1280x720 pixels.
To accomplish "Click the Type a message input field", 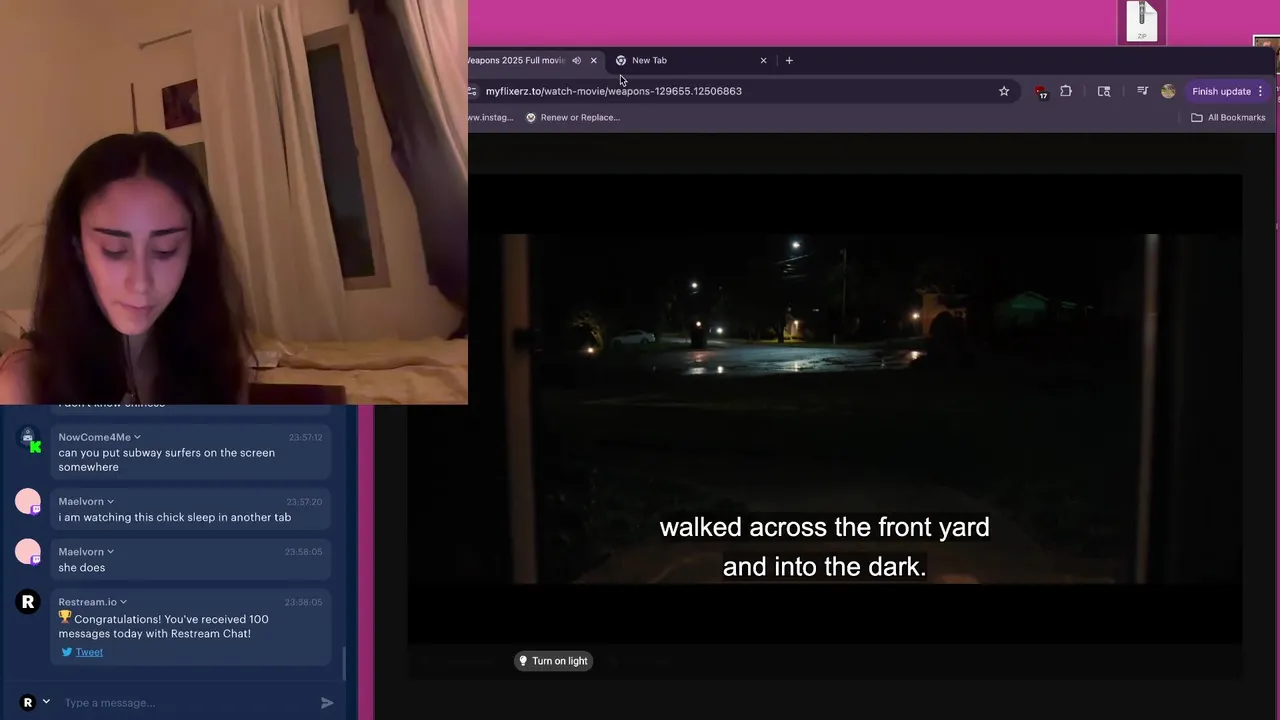I will pos(185,703).
